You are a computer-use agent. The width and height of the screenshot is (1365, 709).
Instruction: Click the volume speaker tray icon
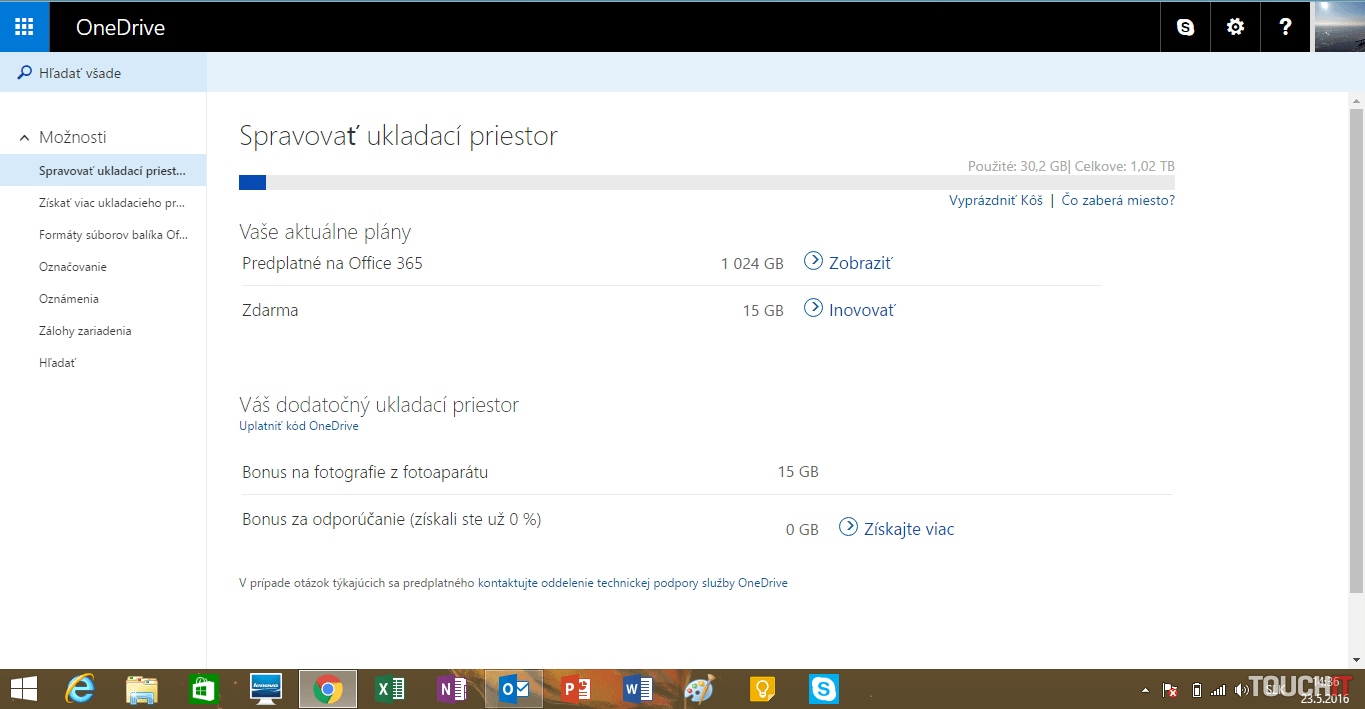point(1242,689)
